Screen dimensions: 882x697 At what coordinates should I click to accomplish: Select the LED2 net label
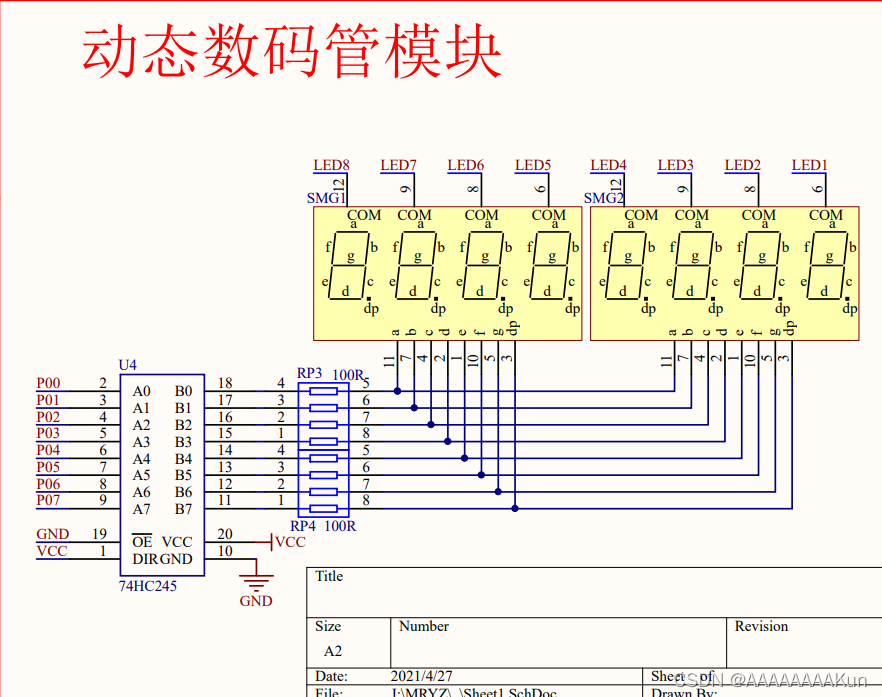[742, 165]
